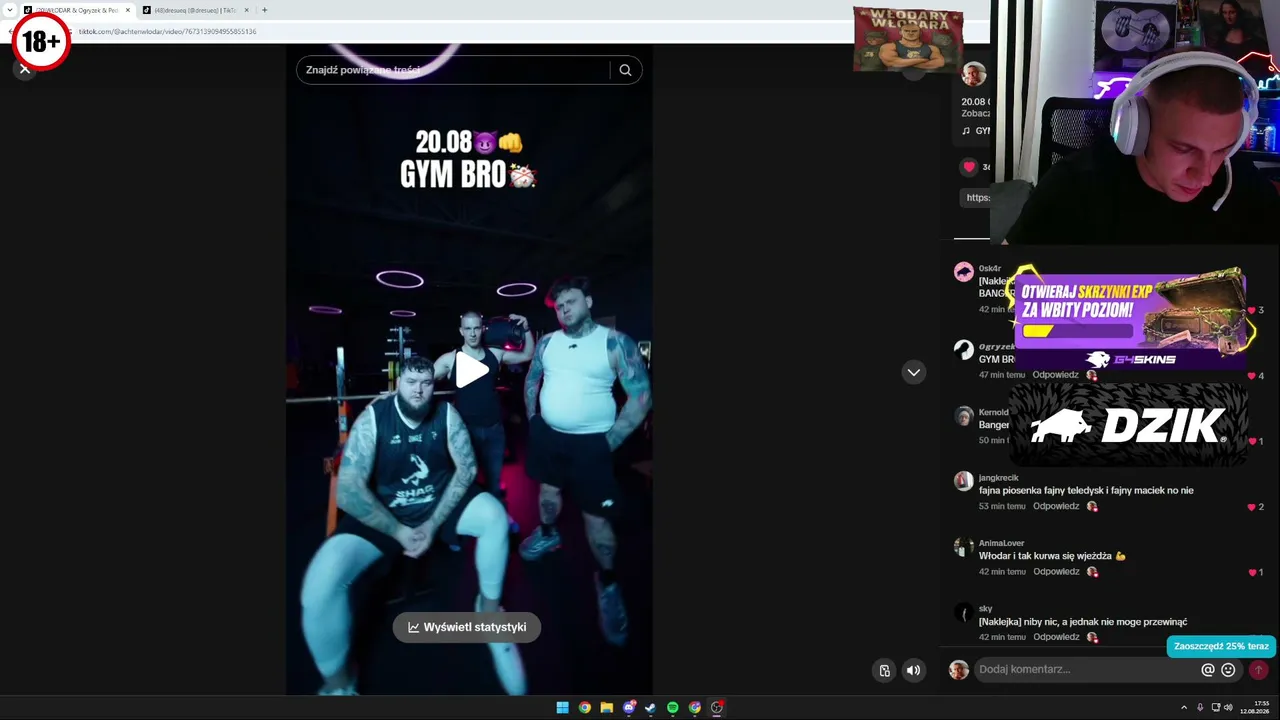Image resolution: width=1280 pixels, height=720 pixels.
Task: Open File Explorer from the taskbar
Action: coord(606,708)
